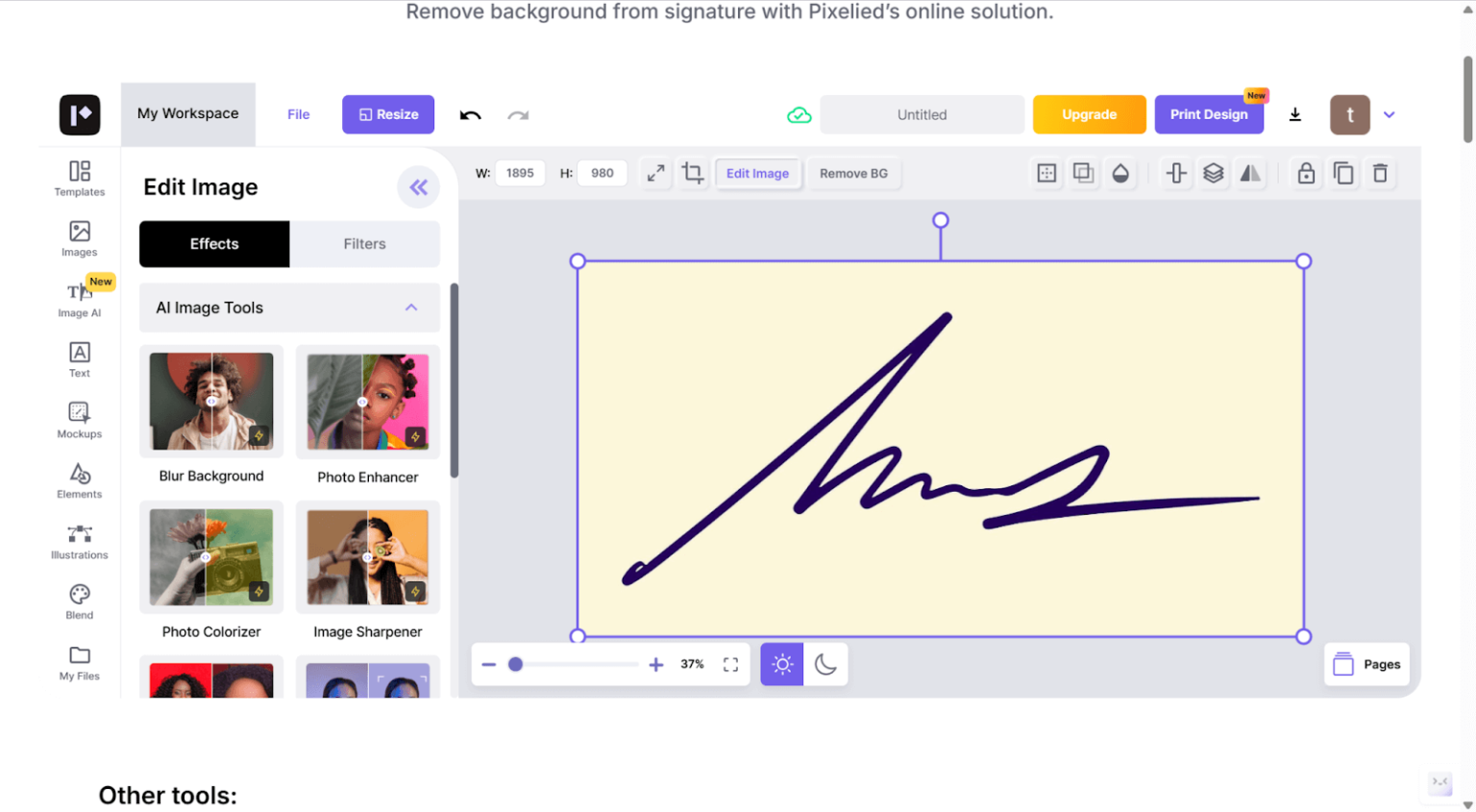
Task: Open the Illustrations panel
Action: pyautogui.click(x=80, y=542)
